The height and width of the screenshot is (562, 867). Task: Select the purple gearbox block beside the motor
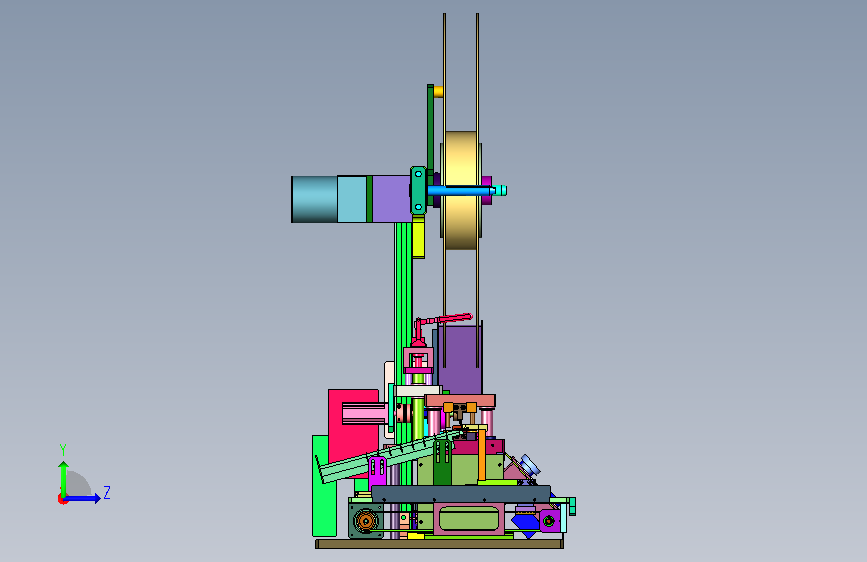[x=391, y=199]
